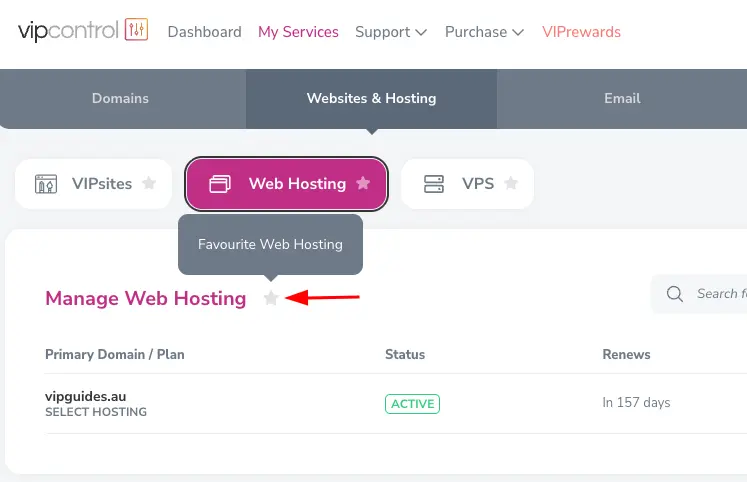Screen dimensions: 747x482
Task: Click the Web Hosting windows icon
Action: point(219,184)
